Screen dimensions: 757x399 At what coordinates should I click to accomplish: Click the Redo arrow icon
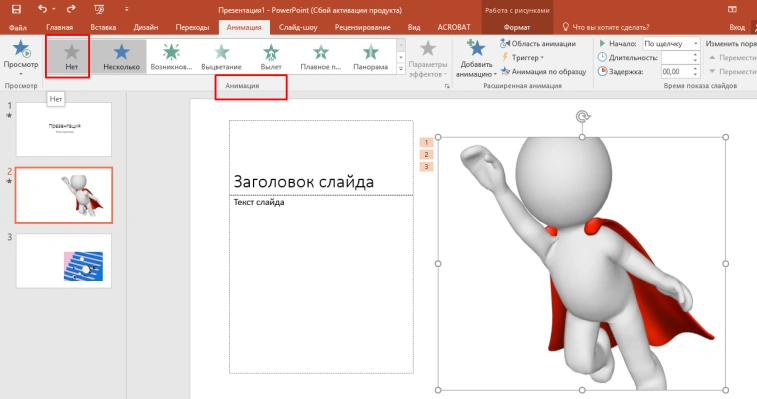point(71,9)
